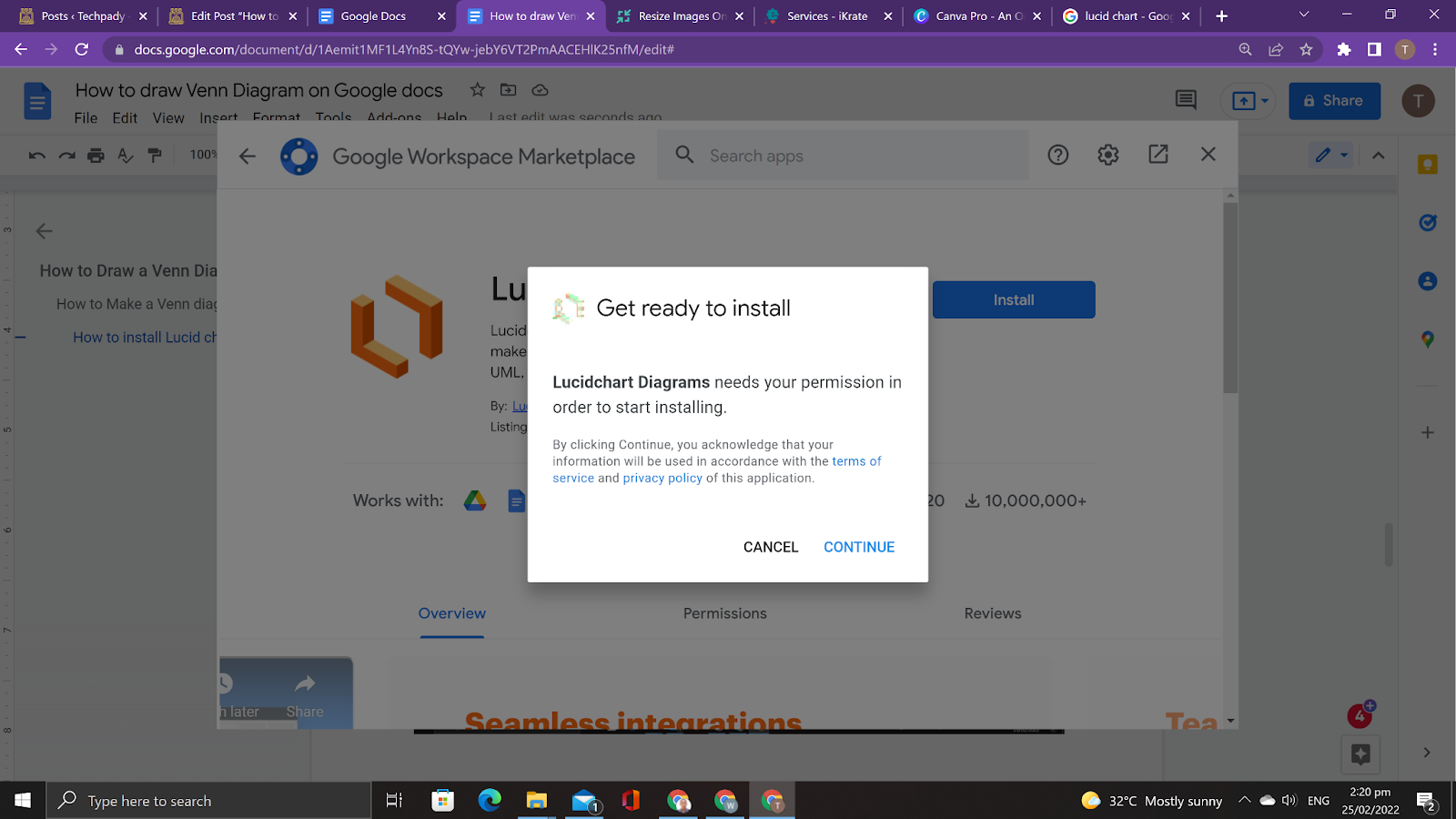Go back with the Marketplace back arrow
Screen dimensions: 1456x819
248,157
